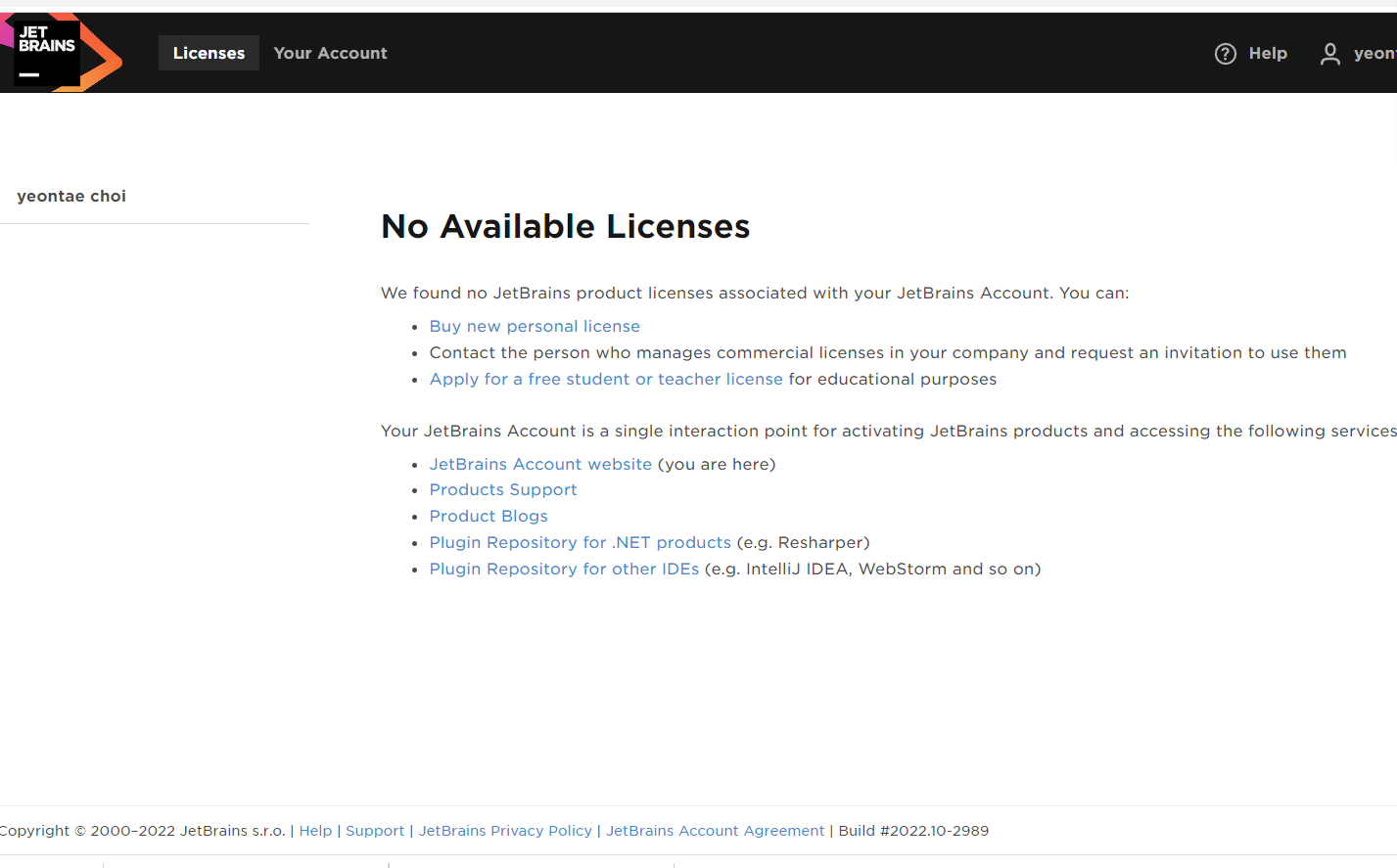This screenshot has width=1397, height=868.
Task: Click the Copyright 2000-2022 JetBrains s.r.o. text
Action: (143, 831)
